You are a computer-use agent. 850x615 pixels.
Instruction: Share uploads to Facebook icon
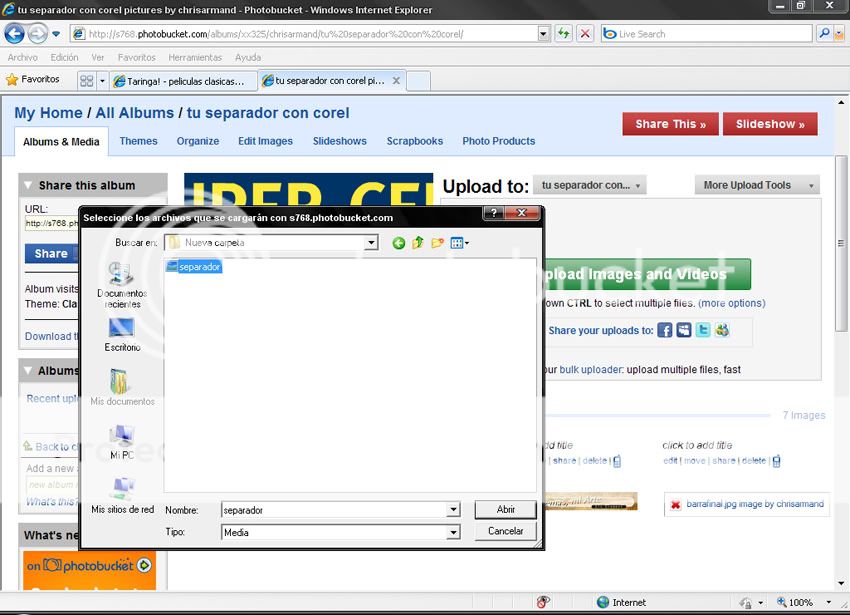665,330
